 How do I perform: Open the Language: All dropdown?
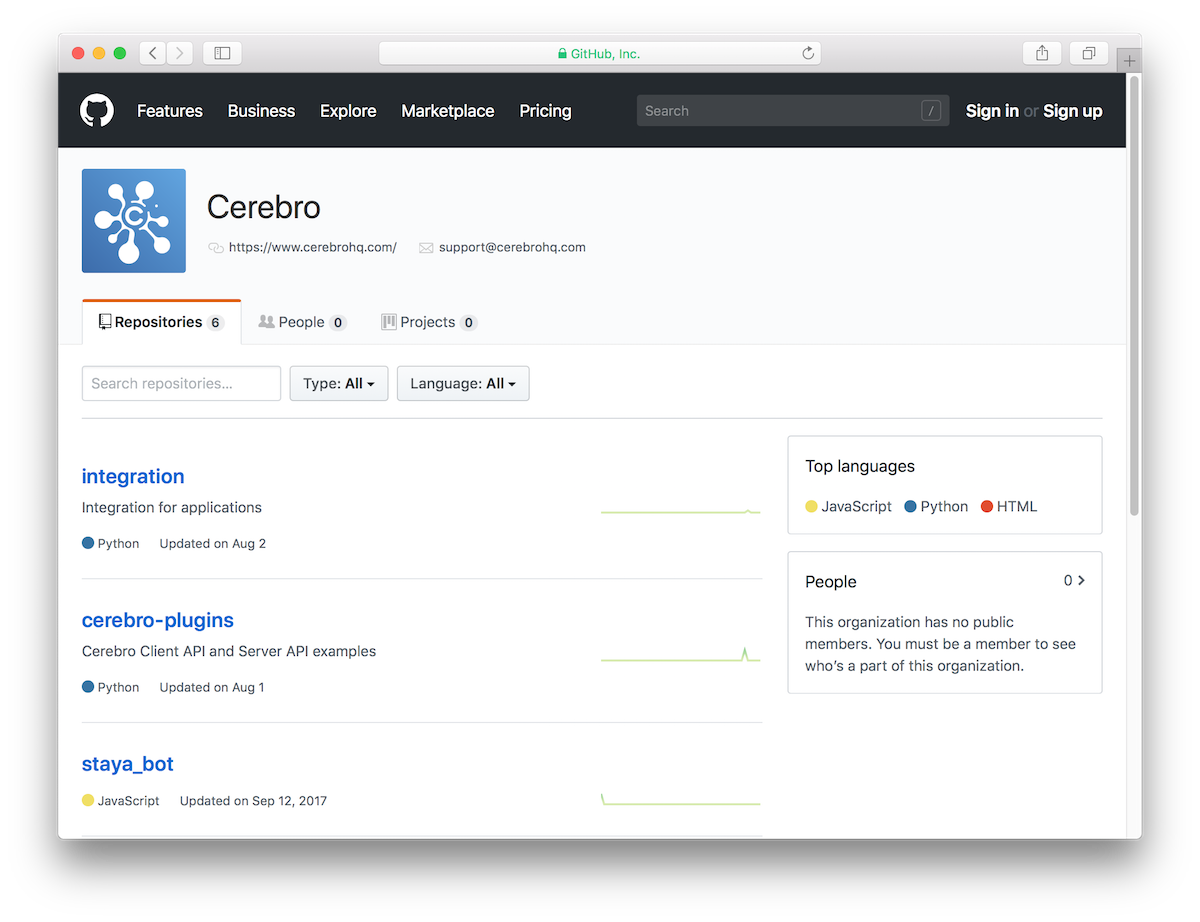tap(463, 383)
